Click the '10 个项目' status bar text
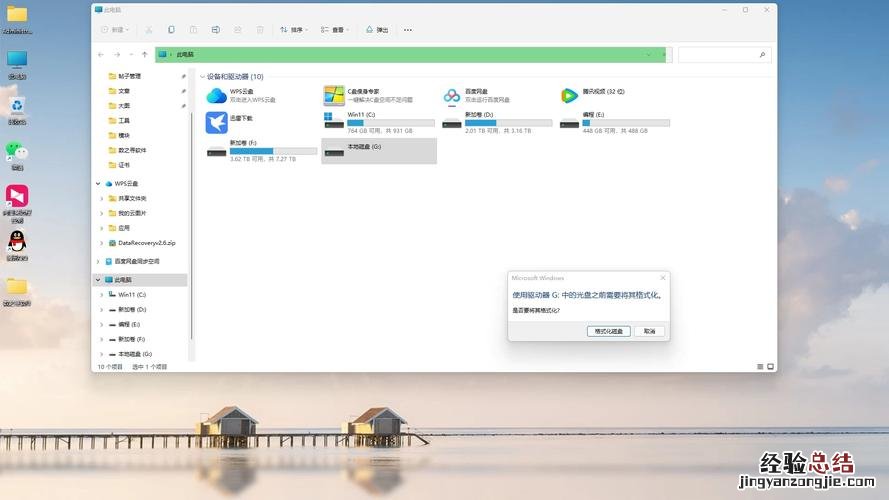 (110, 367)
